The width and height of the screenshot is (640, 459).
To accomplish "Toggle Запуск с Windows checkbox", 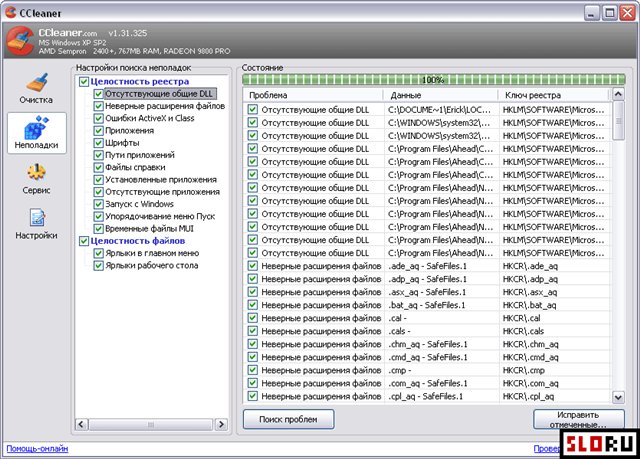I will [x=98, y=204].
